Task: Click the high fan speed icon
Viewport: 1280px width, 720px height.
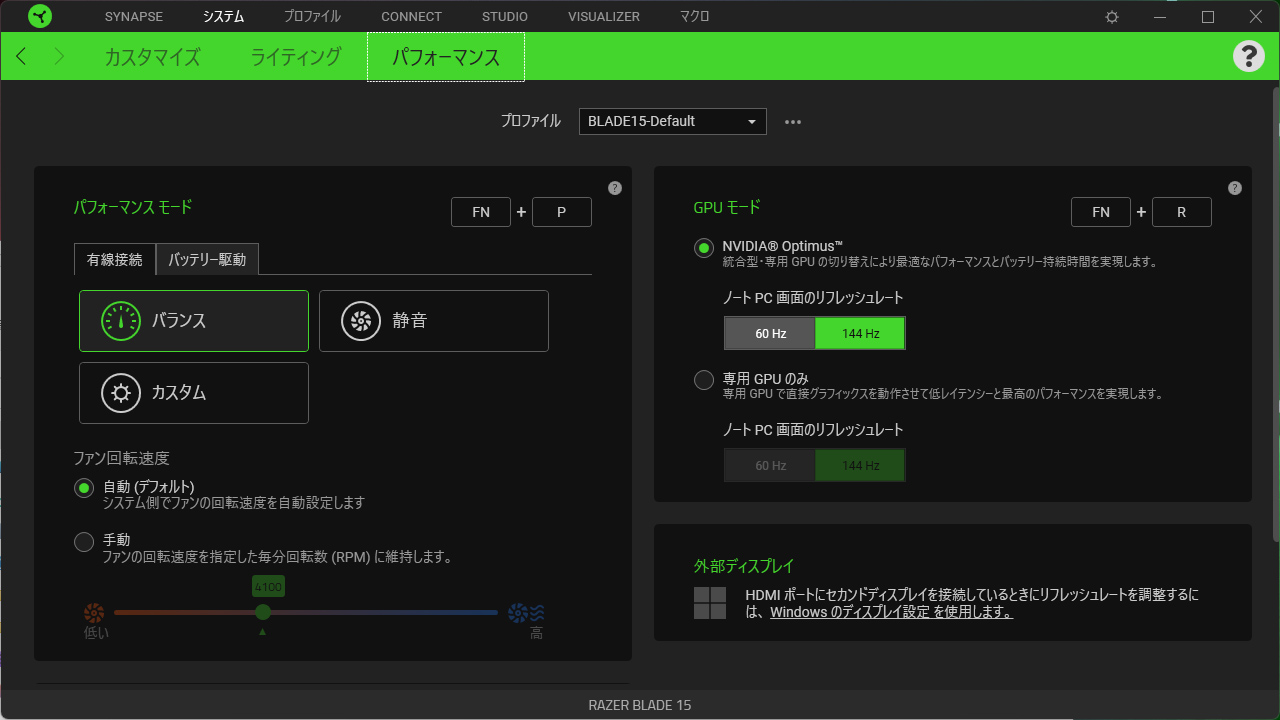Action: click(527, 613)
